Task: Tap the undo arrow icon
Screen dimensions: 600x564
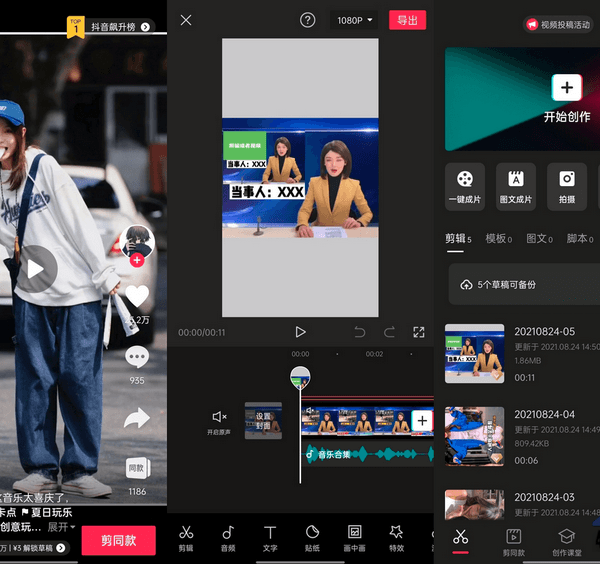Action: pos(360,332)
